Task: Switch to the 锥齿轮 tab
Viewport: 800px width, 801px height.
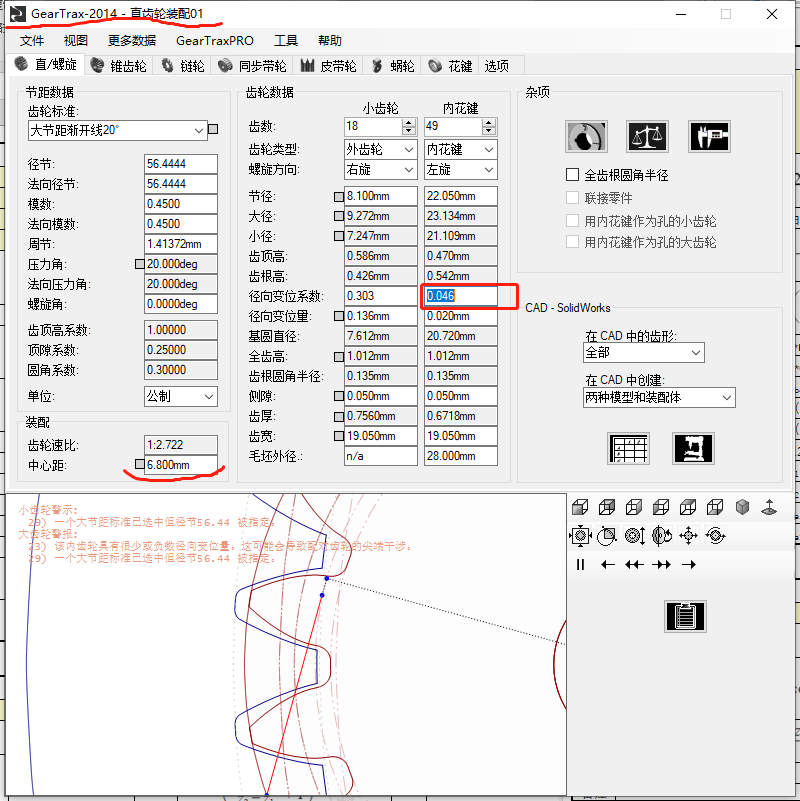Action: pos(119,66)
